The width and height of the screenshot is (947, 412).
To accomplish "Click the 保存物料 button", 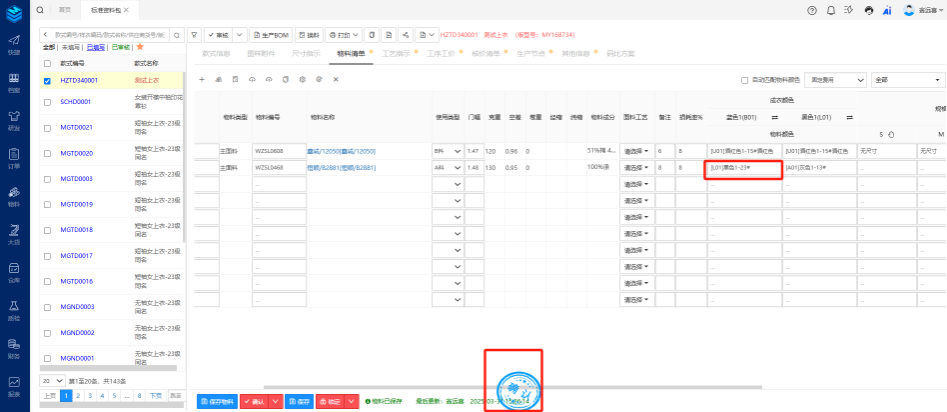I will pyautogui.click(x=217, y=401).
